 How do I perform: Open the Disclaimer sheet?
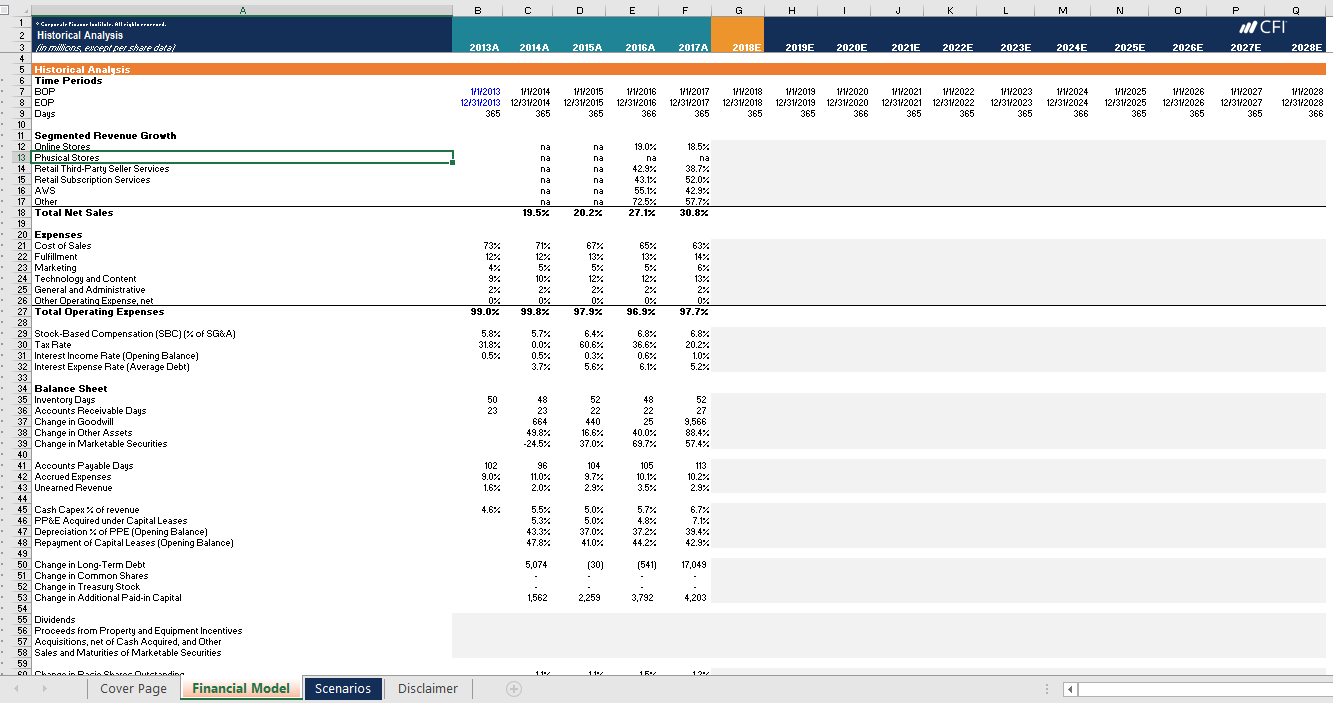(427, 688)
